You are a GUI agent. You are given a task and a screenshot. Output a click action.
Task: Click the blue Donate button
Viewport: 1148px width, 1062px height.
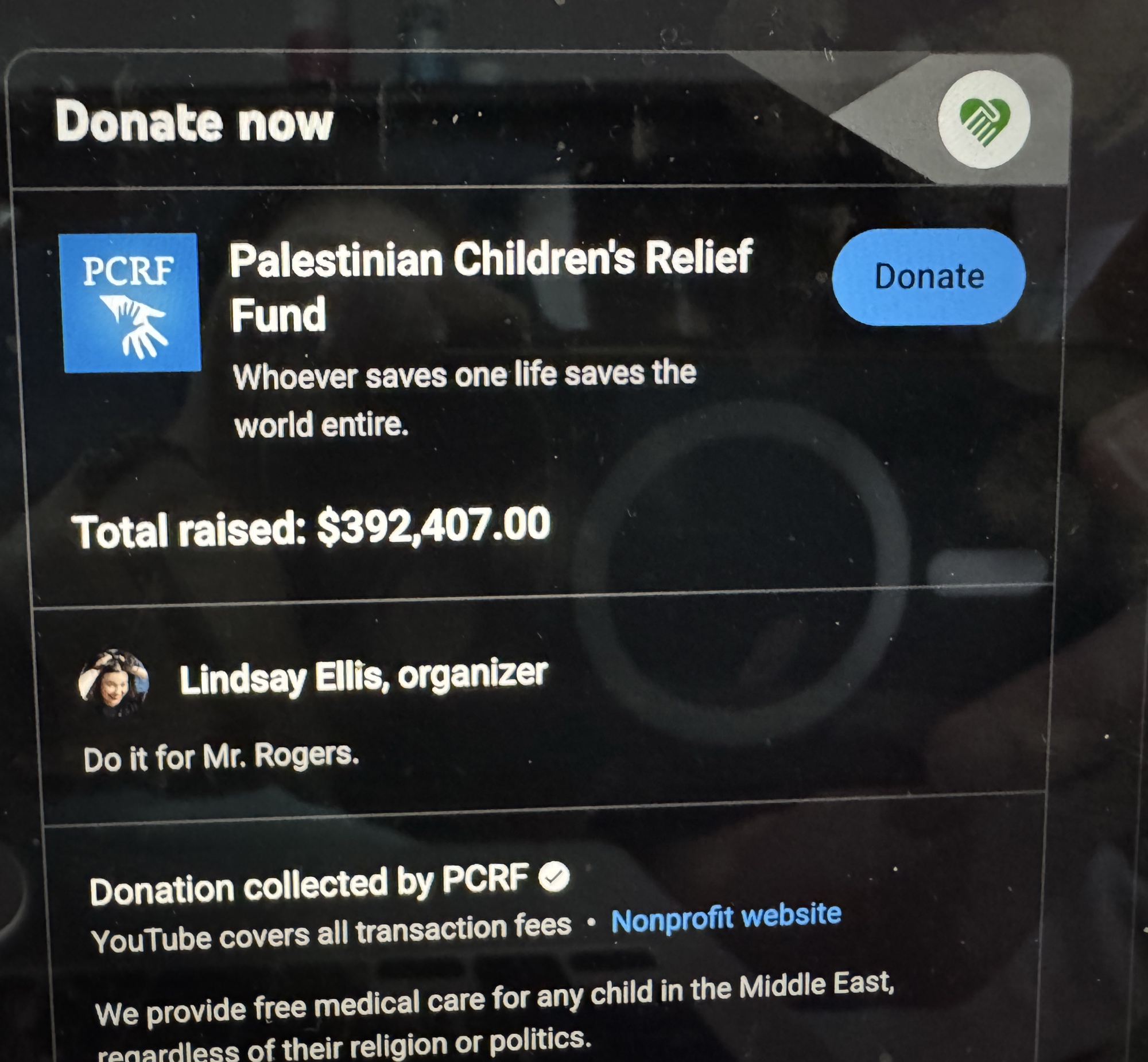coord(928,277)
